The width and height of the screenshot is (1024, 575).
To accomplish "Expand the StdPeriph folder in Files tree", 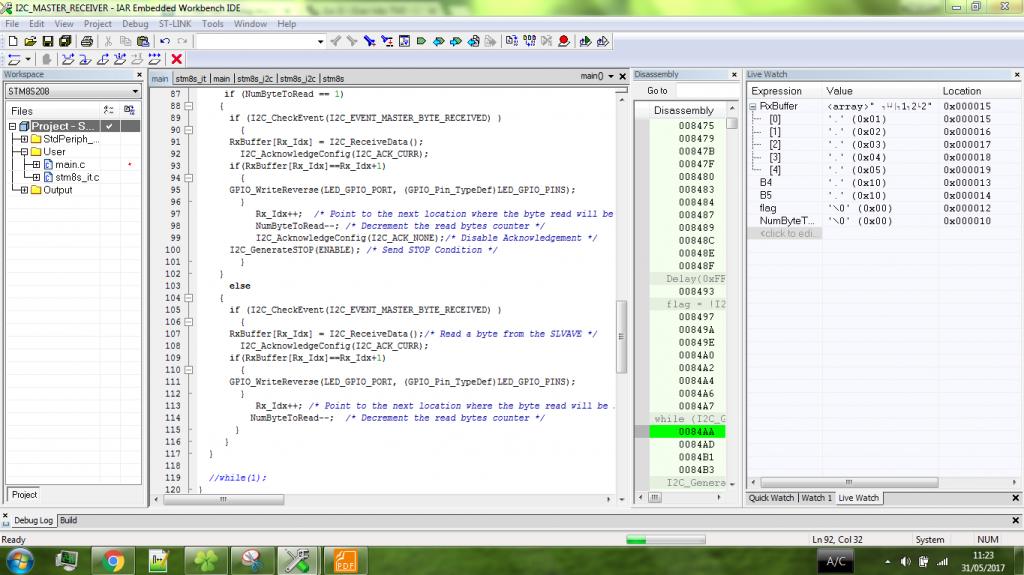I will pos(25,139).
